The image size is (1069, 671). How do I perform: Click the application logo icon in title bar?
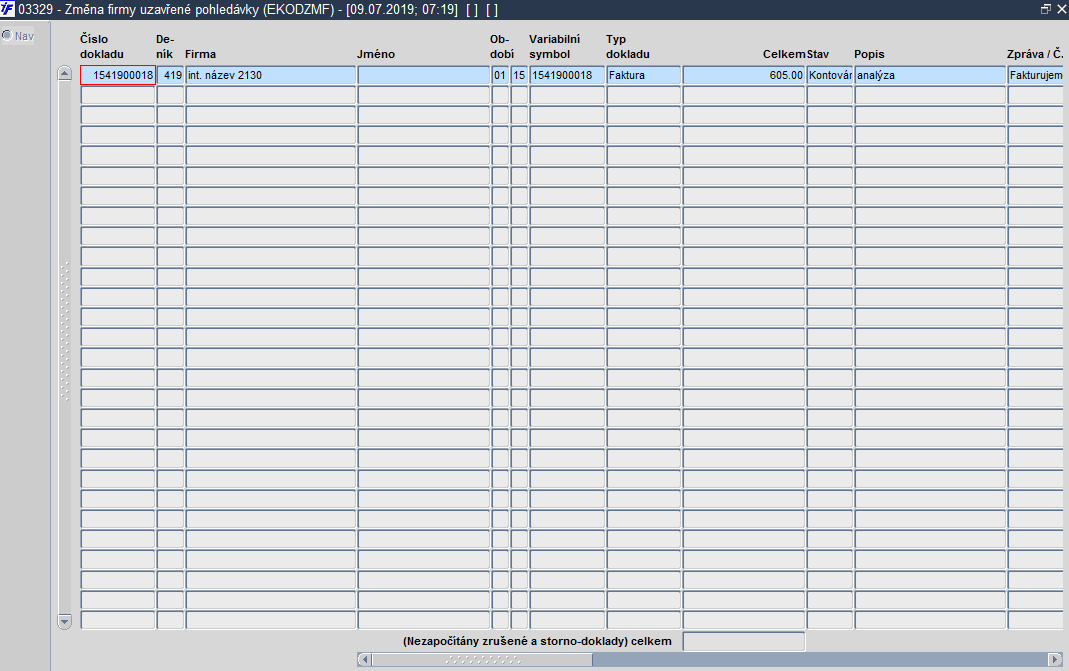7,9
